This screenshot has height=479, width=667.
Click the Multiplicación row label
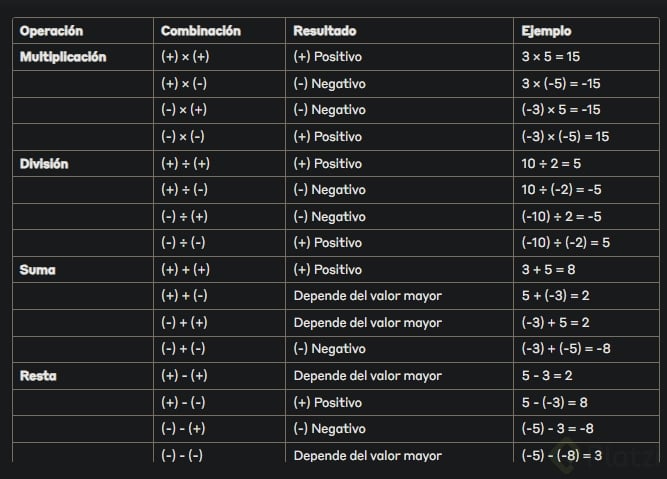point(63,57)
